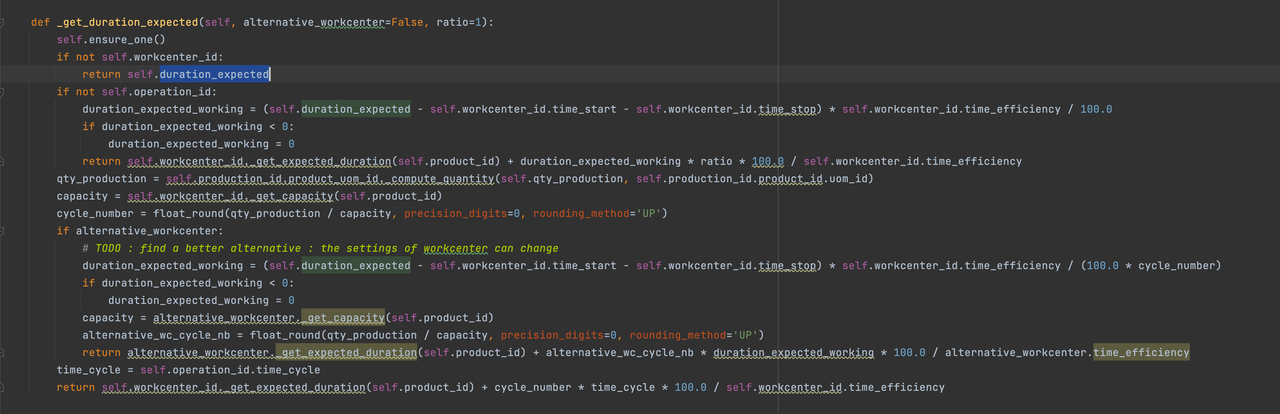Image resolution: width=1280 pixels, height=414 pixels.
Task: Click '100.0' ending the first duration_expected_working assignment
Action: click(x=1096, y=109)
